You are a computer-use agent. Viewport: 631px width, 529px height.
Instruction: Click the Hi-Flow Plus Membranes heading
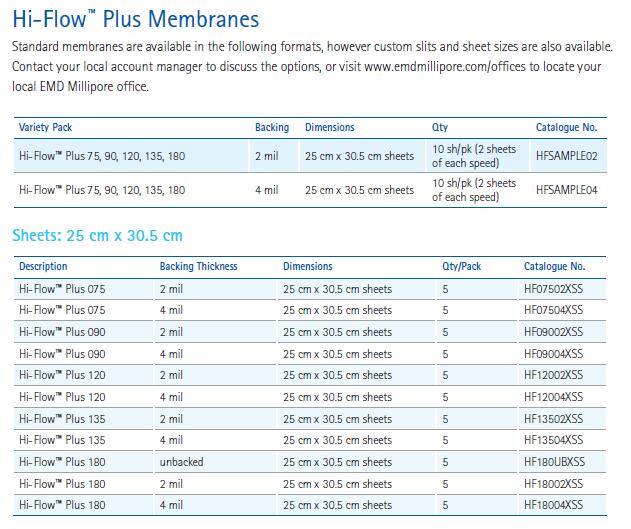point(136,19)
